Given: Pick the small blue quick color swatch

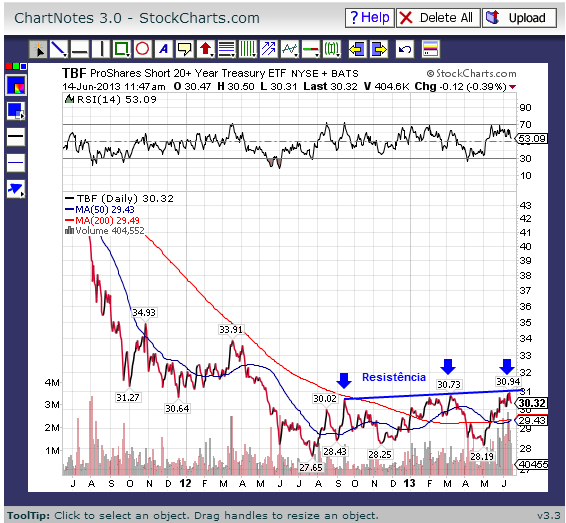Looking at the screenshot, I should pos(23,66).
